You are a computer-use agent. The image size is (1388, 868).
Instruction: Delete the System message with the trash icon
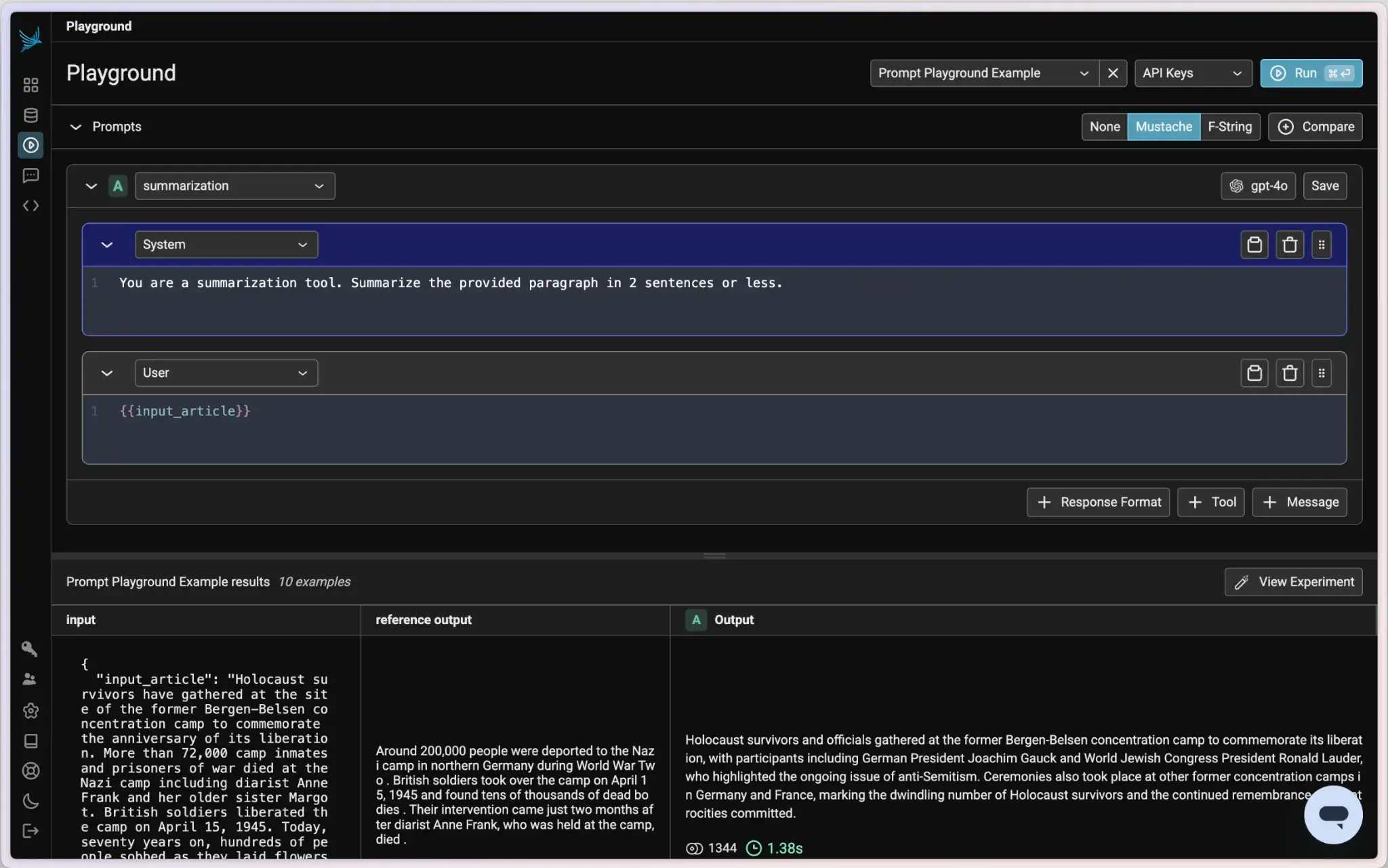(x=1289, y=245)
